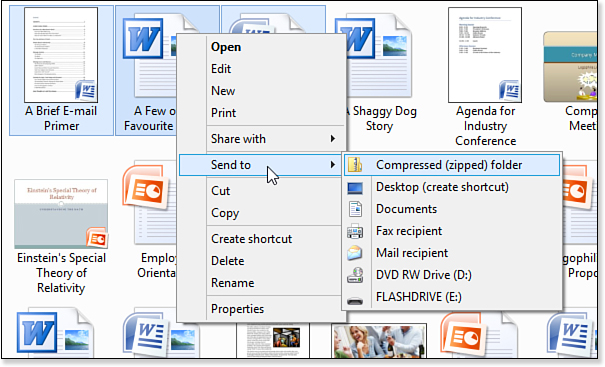Select the A Shaggy Dog Story Word icon
605x367 pixels.
[379, 56]
